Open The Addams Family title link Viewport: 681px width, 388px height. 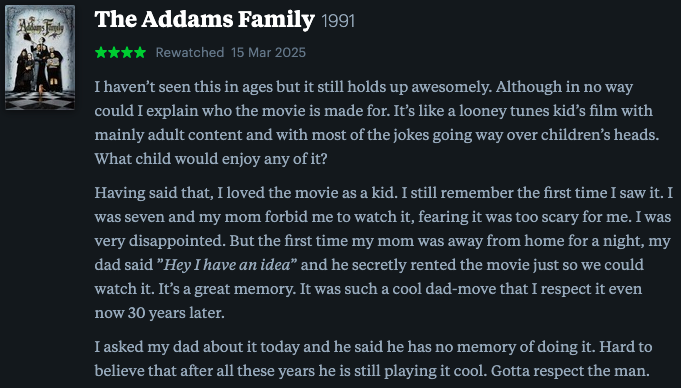tap(204, 20)
